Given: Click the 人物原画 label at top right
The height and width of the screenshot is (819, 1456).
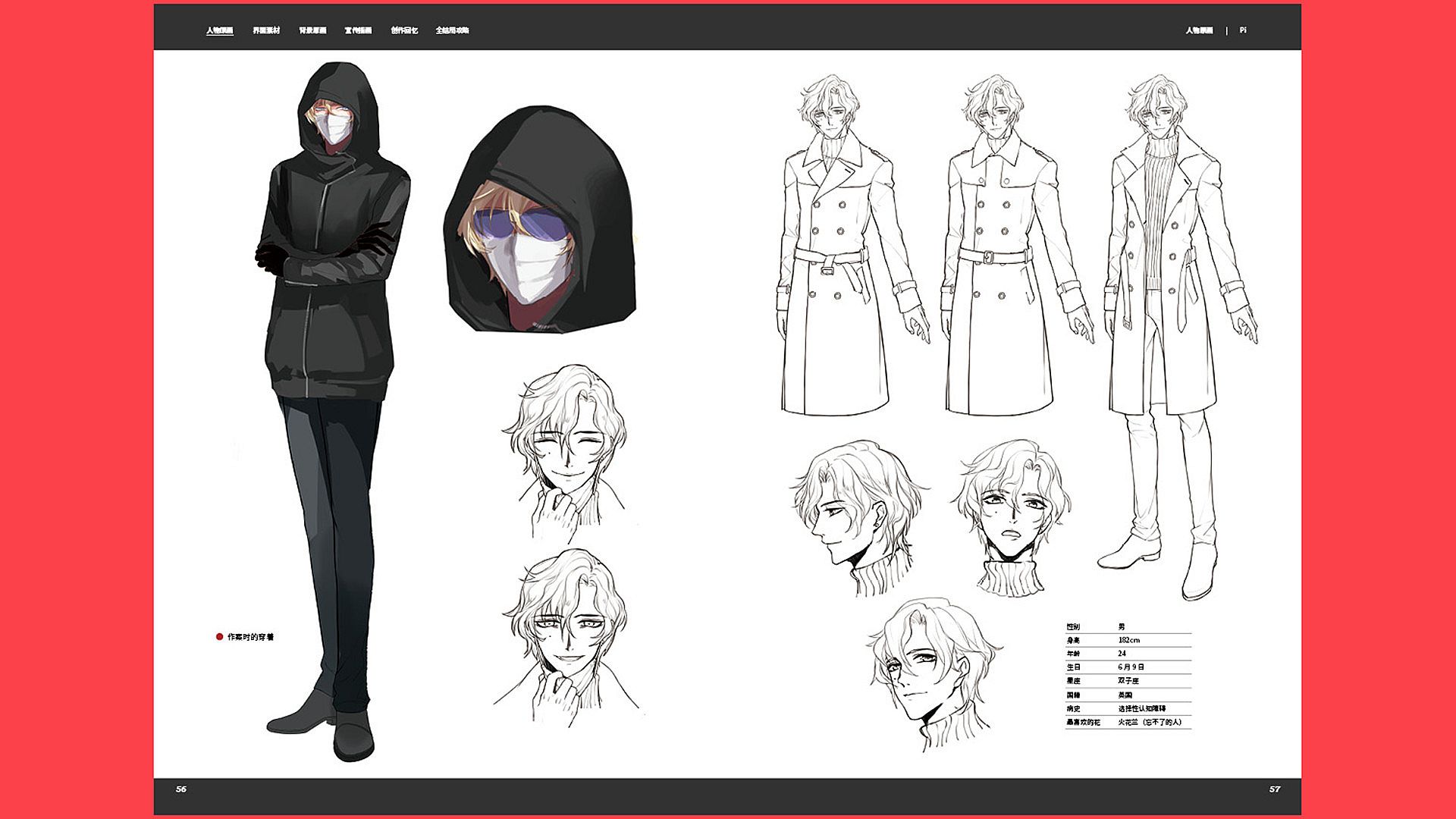Looking at the screenshot, I should click(x=1199, y=30).
